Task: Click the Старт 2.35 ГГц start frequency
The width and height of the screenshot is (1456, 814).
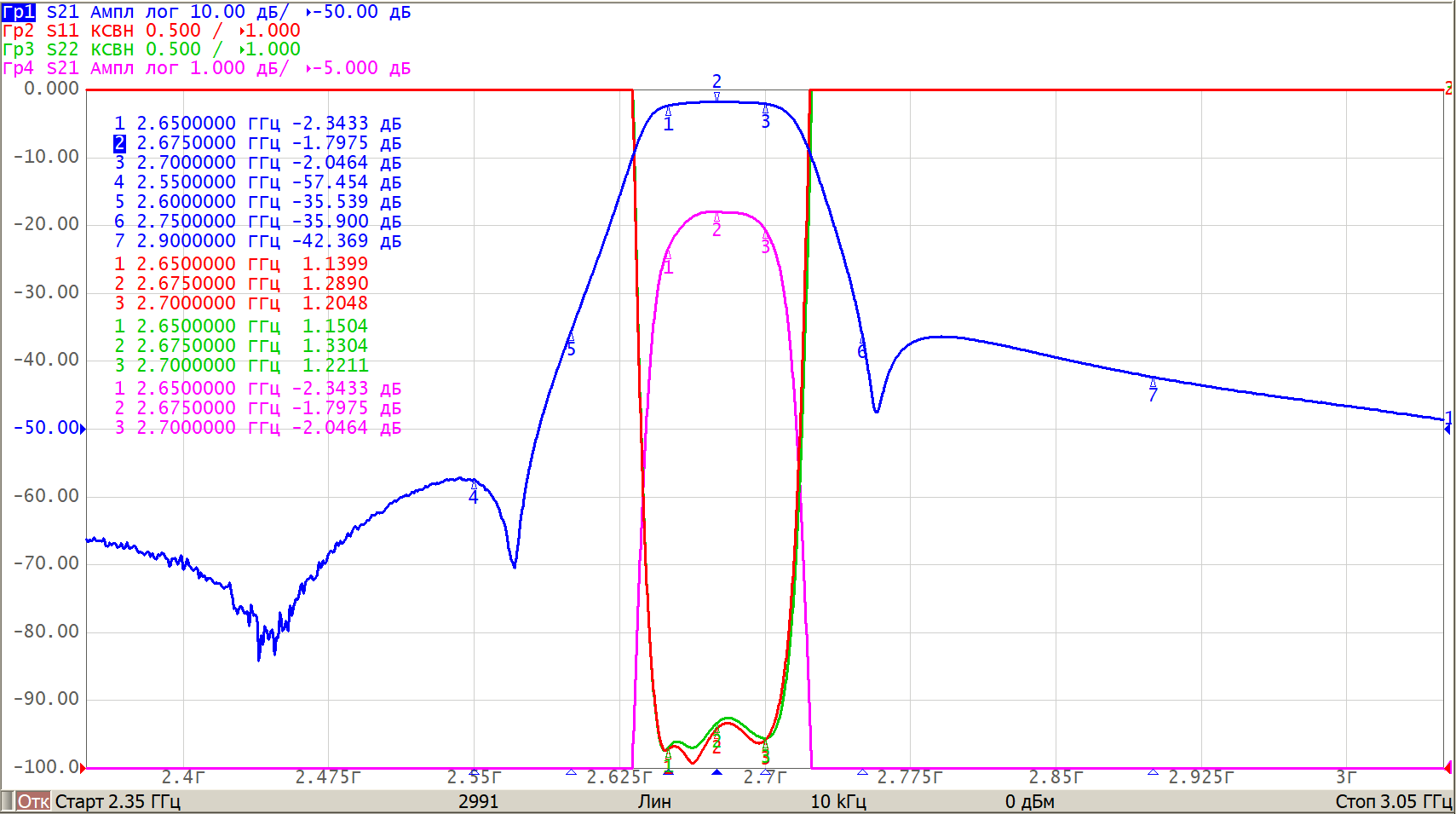Action: (118, 801)
